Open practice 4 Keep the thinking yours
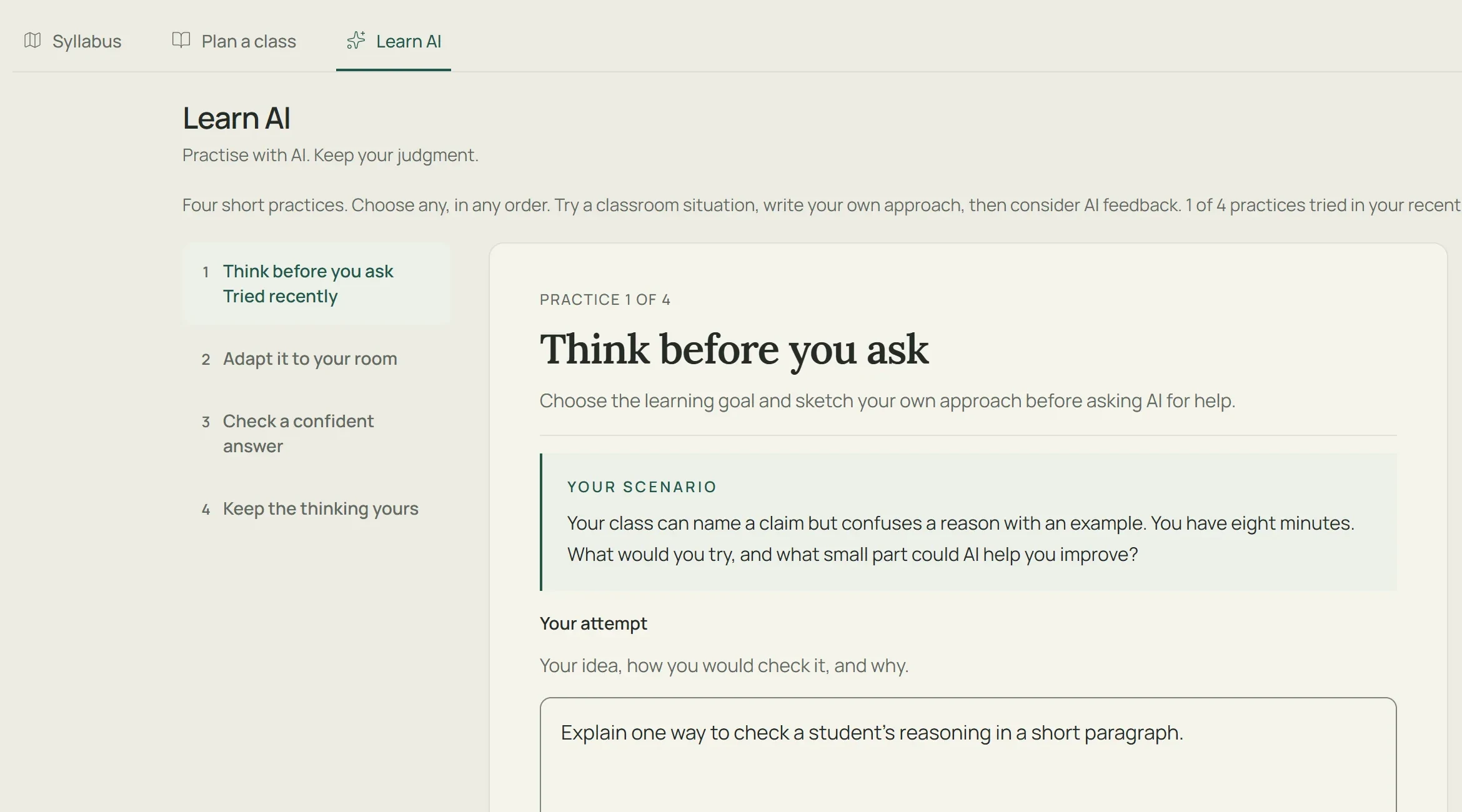The image size is (1462, 812). 316,508
